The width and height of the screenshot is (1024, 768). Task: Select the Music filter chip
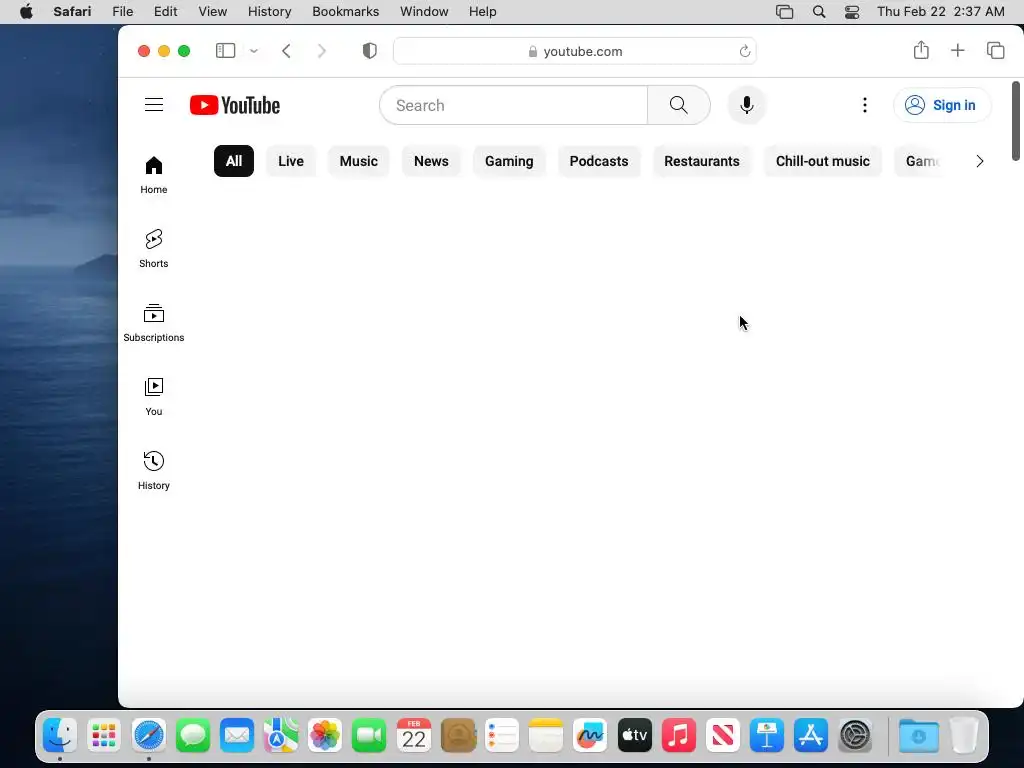(359, 161)
